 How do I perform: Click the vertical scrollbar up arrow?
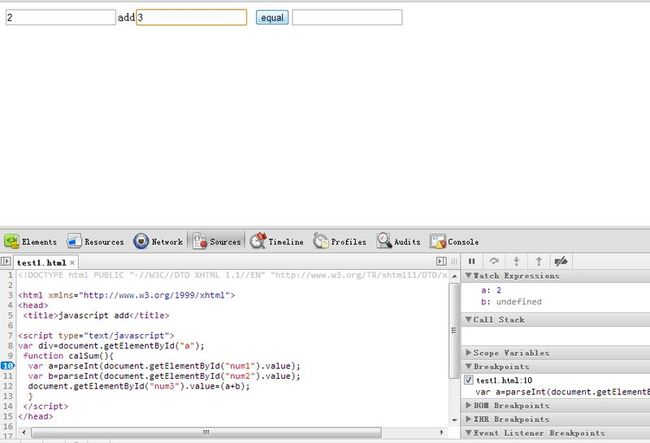[x=454, y=276]
